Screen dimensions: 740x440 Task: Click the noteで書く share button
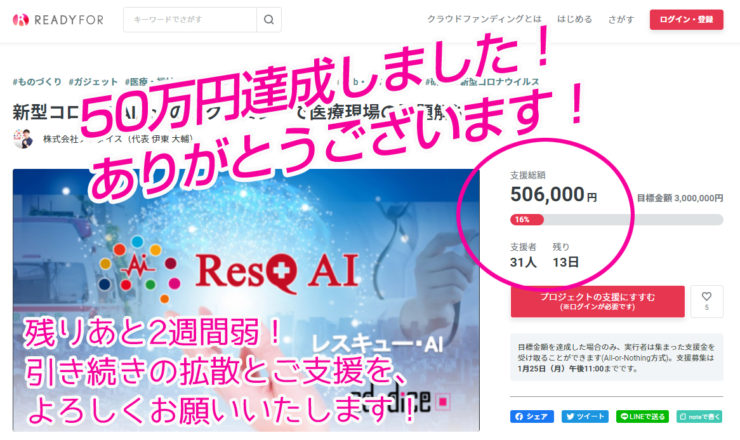(x=699, y=416)
